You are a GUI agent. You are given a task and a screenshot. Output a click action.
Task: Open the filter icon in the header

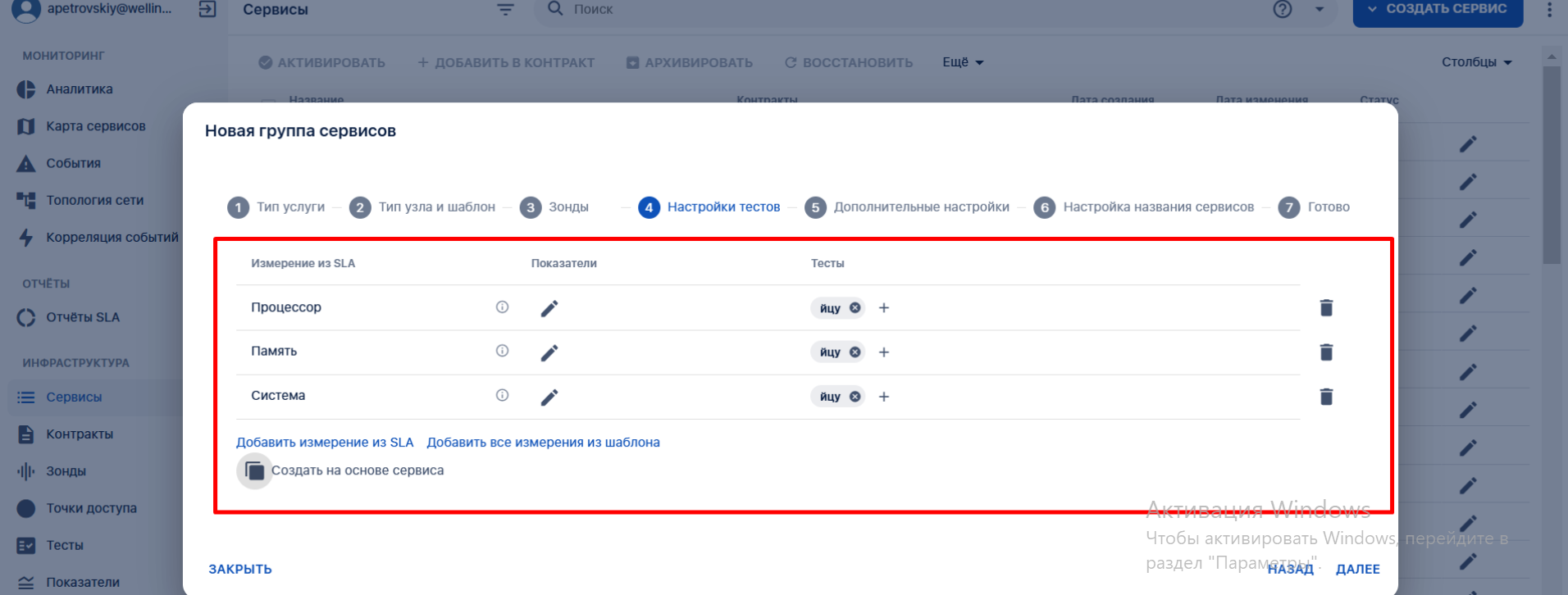505,9
